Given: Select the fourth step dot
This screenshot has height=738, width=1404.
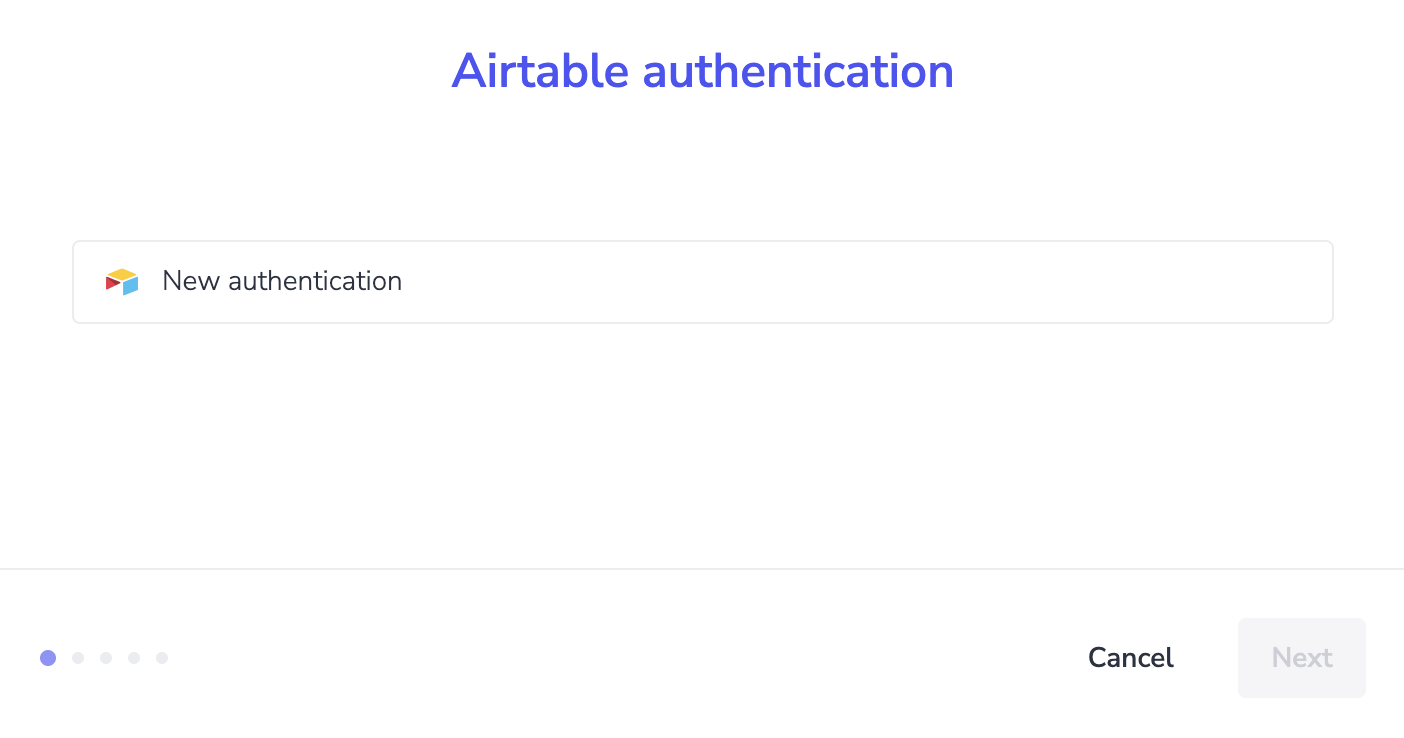Looking at the screenshot, I should tap(134, 658).
